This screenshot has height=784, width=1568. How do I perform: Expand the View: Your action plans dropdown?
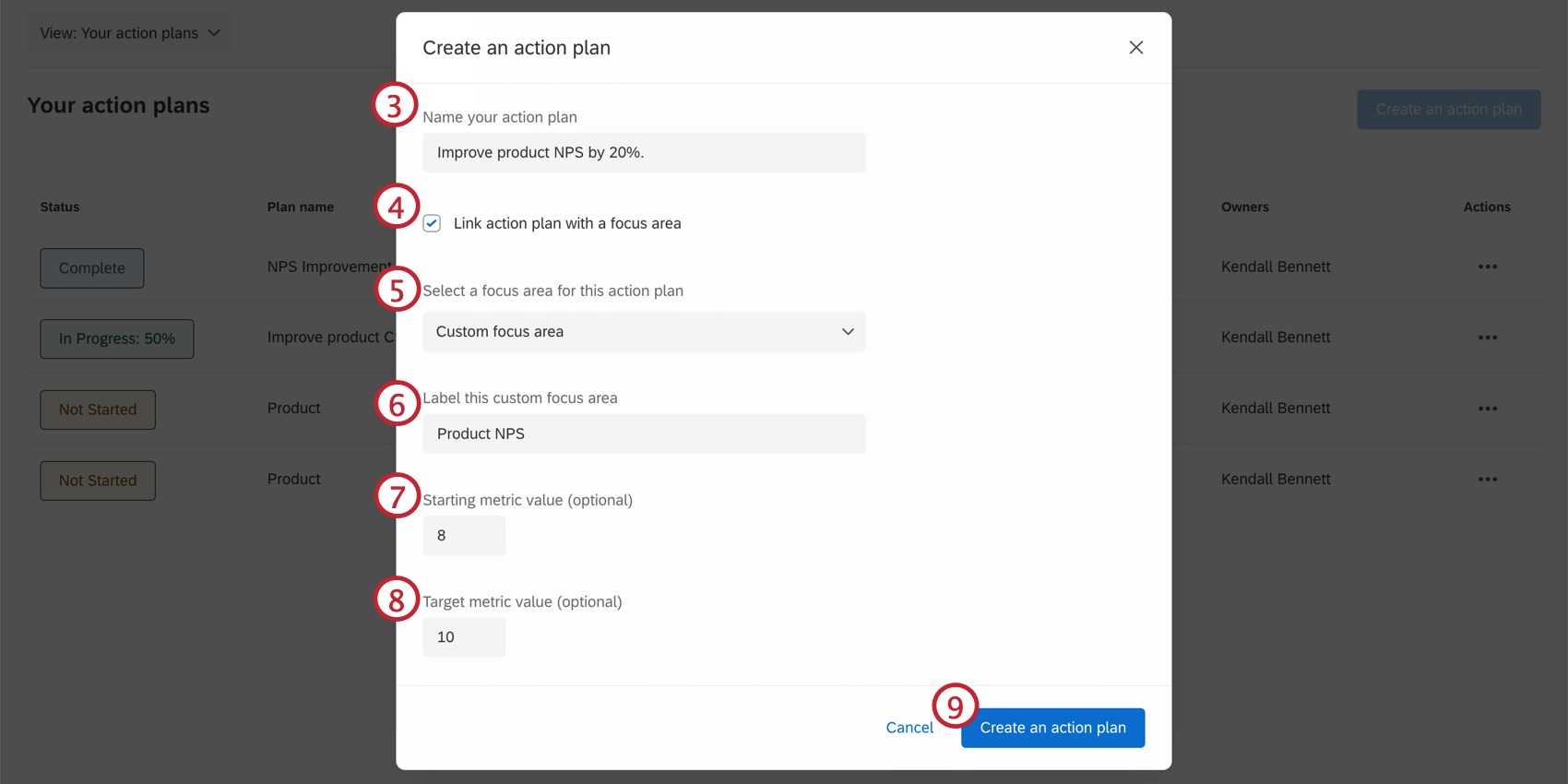pyautogui.click(x=128, y=32)
